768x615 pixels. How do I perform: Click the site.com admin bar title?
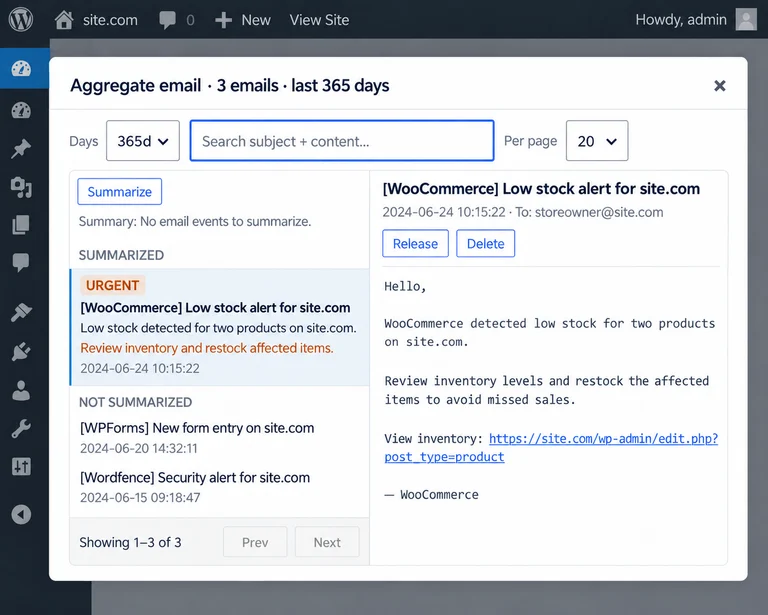tap(110, 20)
